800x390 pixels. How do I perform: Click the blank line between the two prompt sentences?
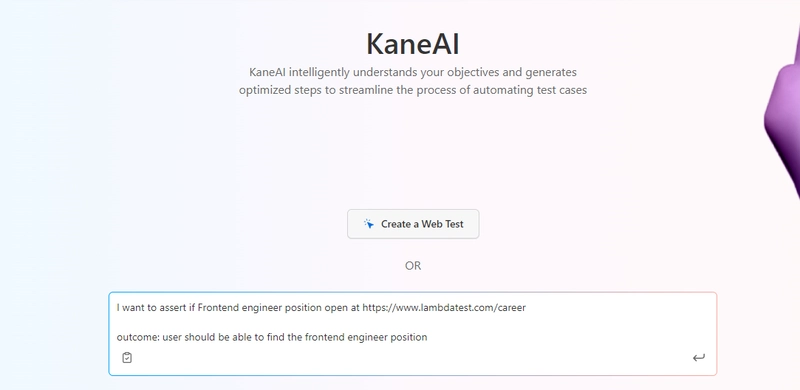pyautogui.click(x=413, y=322)
